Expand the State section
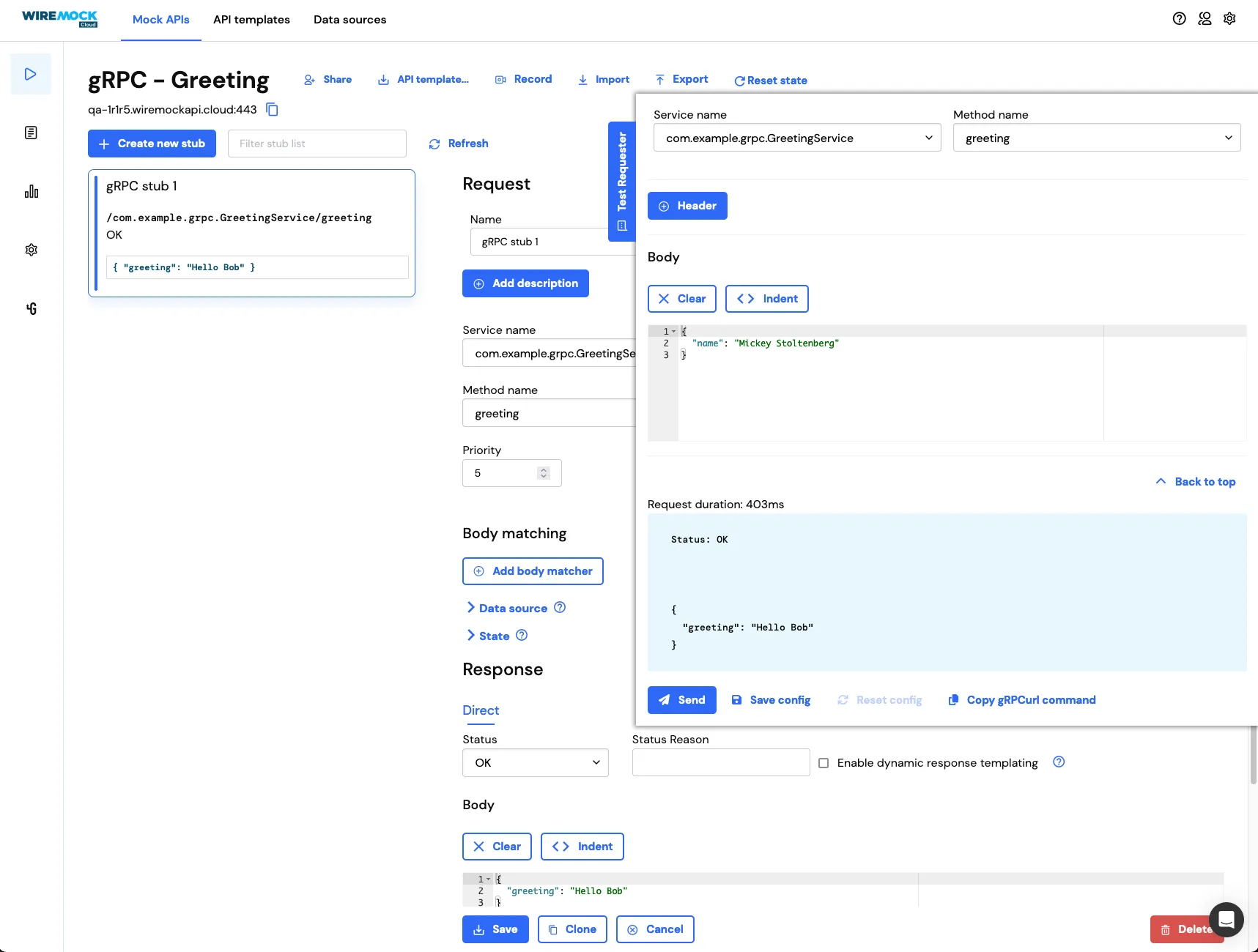 click(488, 636)
